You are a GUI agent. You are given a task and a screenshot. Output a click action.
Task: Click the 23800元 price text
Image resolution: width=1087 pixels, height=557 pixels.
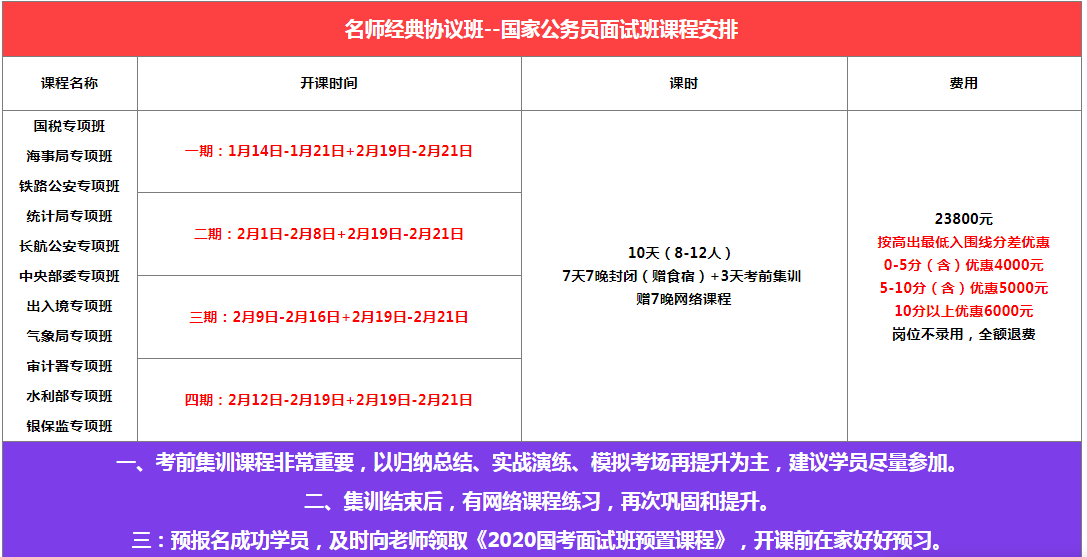(963, 219)
